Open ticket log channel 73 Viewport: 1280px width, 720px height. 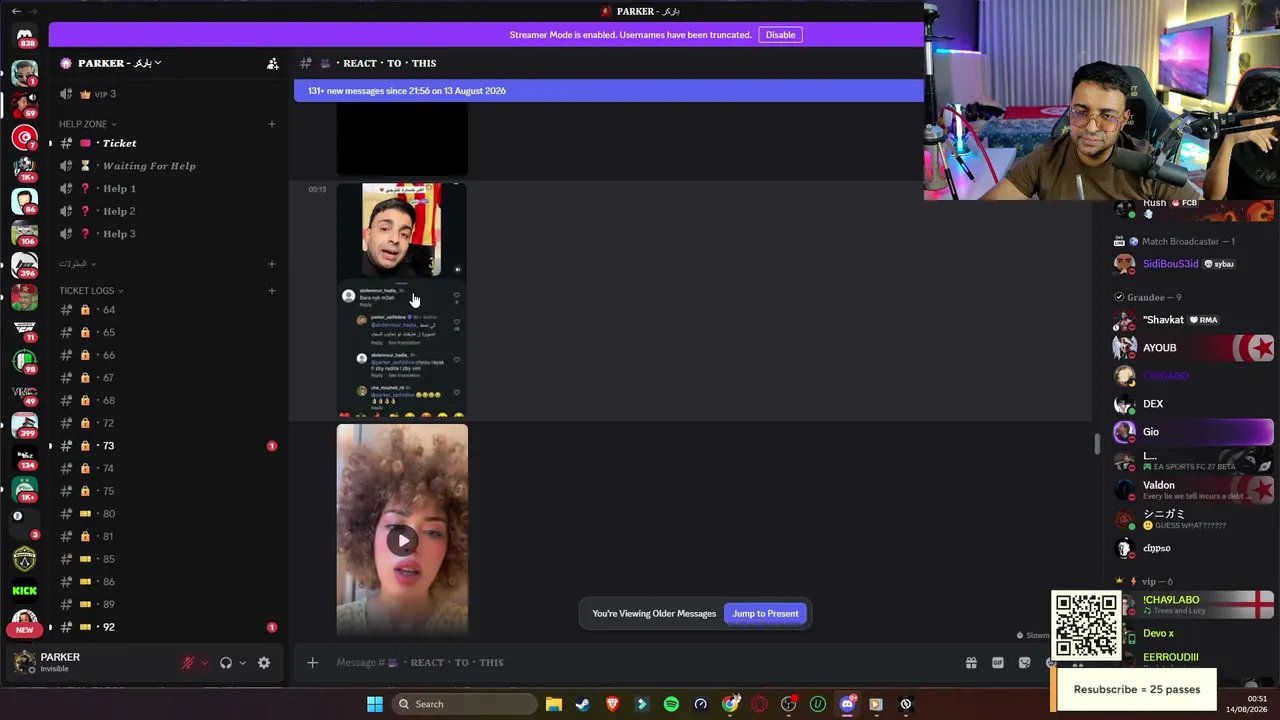[x=168, y=446]
